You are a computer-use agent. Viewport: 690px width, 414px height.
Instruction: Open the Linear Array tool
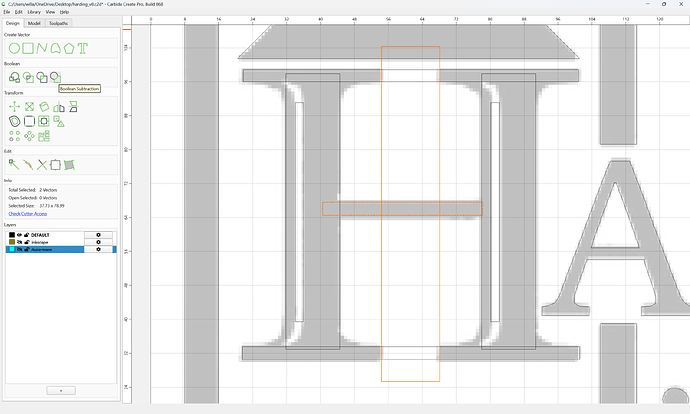click(14, 136)
